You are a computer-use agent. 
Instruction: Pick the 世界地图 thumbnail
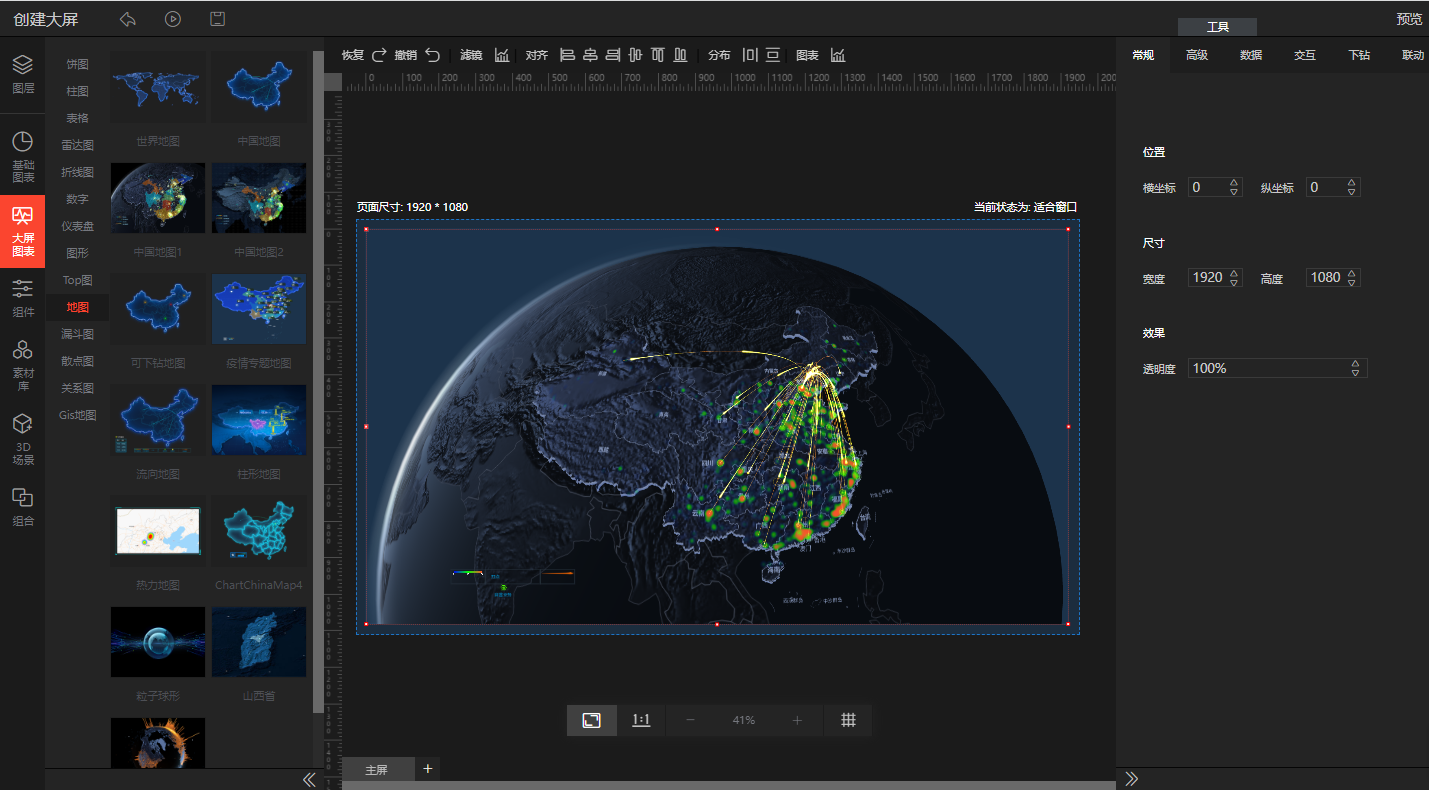pos(158,87)
